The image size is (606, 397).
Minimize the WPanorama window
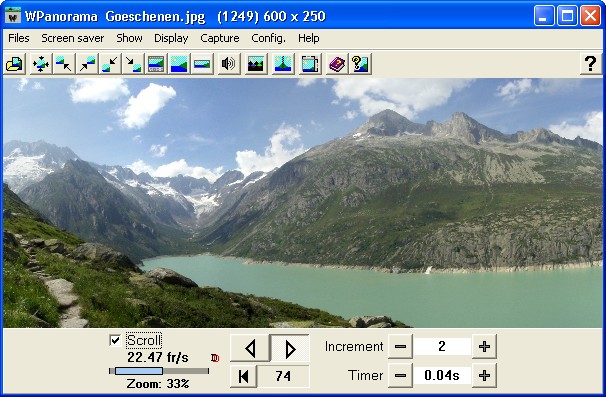pos(544,16)
